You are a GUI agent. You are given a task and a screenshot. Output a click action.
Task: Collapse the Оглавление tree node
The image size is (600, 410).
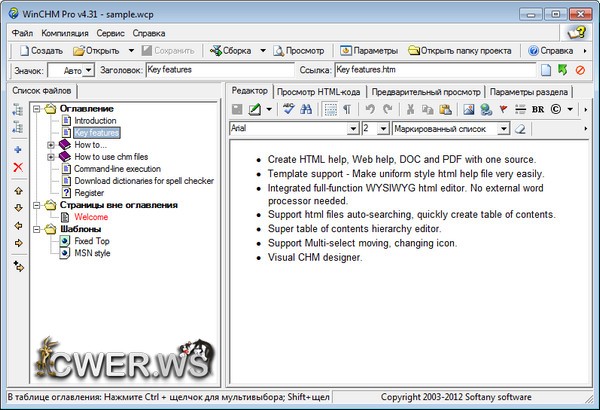coord(36,109)
